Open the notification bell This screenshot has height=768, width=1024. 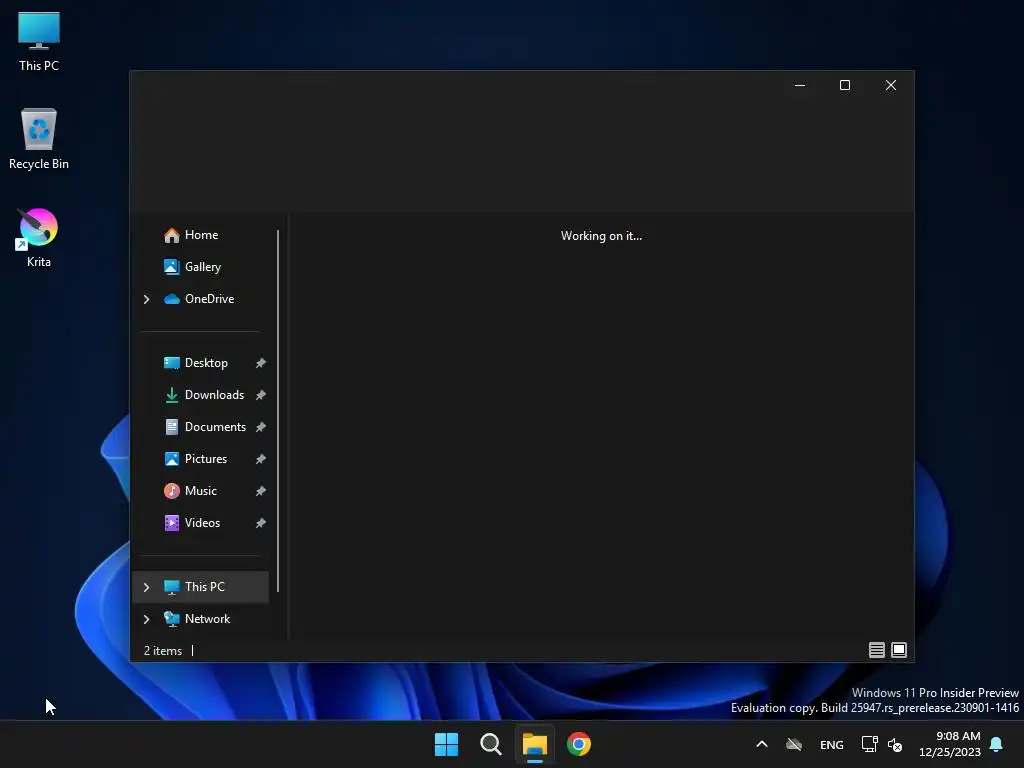997,744
